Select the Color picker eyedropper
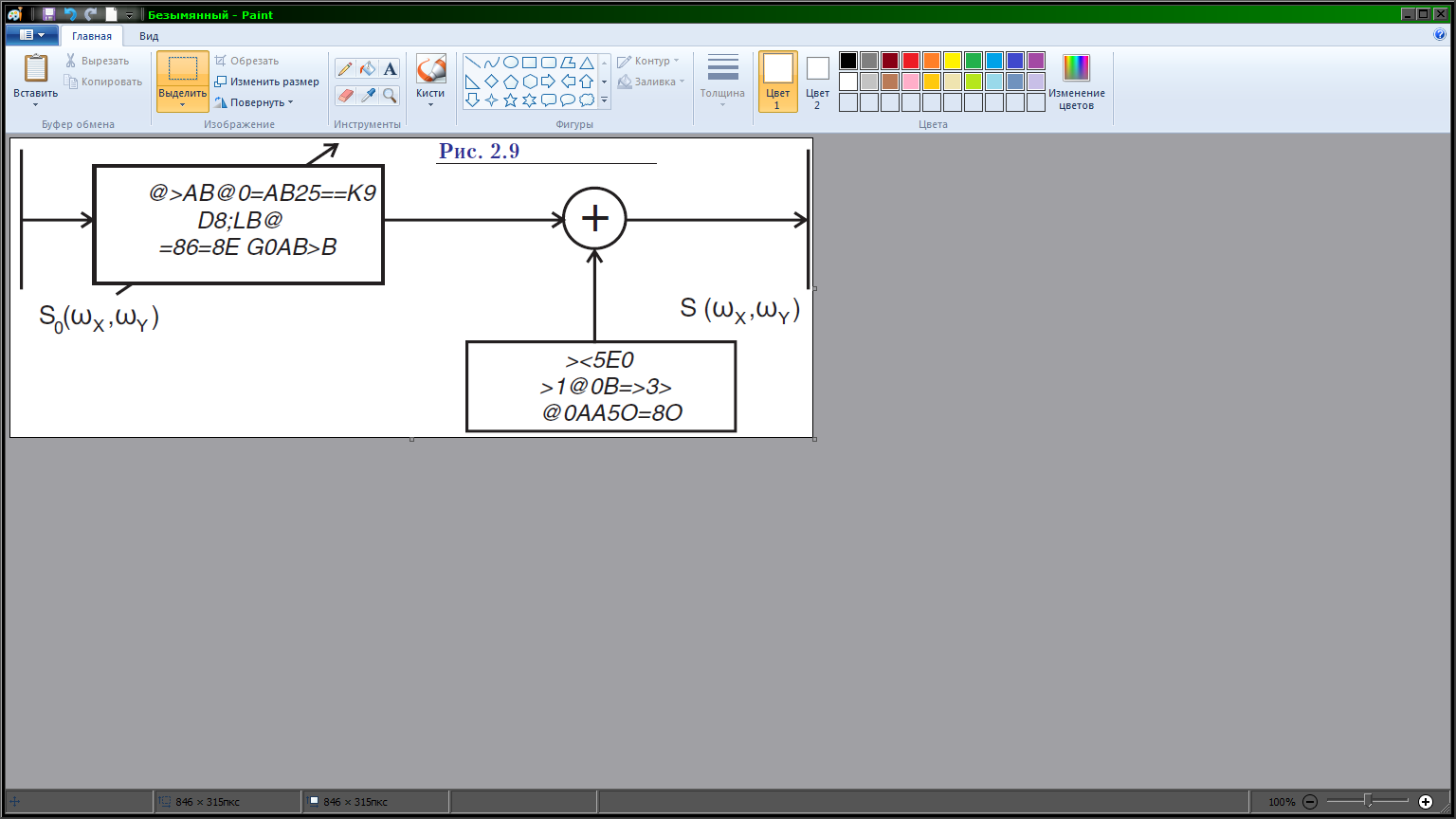Screen dimensions: 1456x819 [368, 96]
